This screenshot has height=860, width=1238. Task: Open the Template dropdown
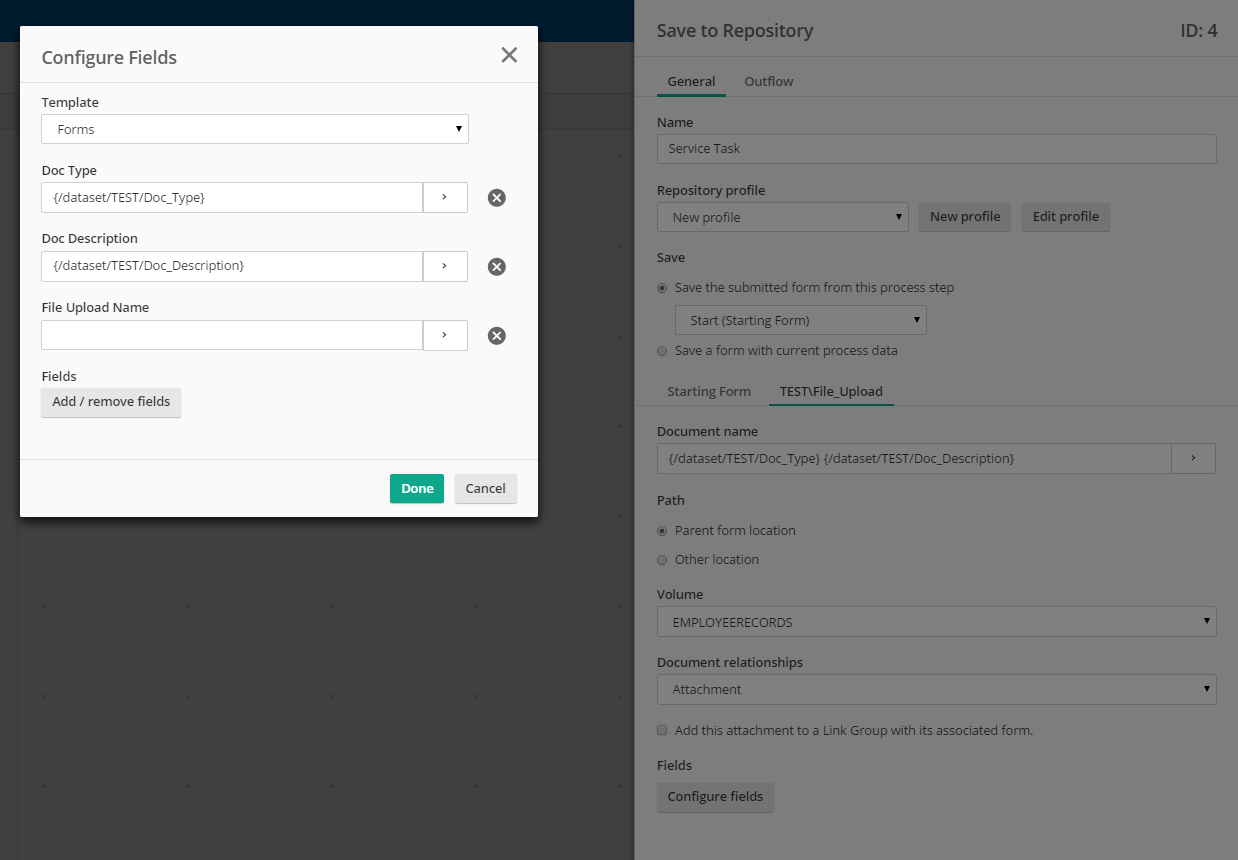click(255, 129)
